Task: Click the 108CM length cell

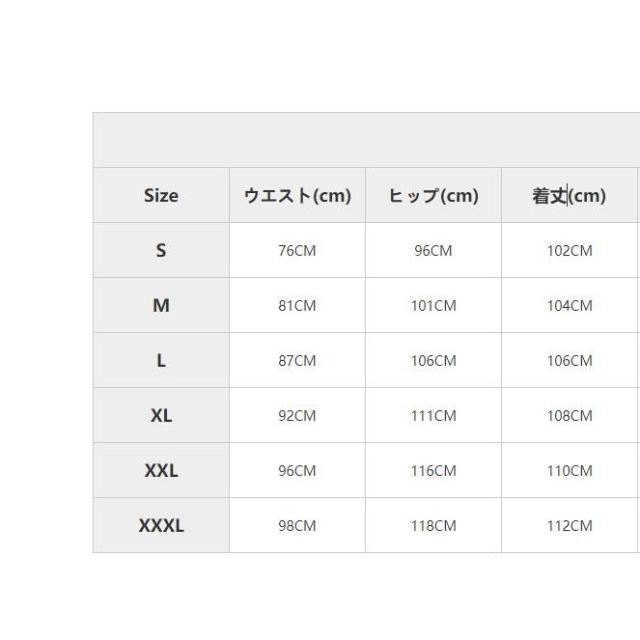Action: coord(569,416)
